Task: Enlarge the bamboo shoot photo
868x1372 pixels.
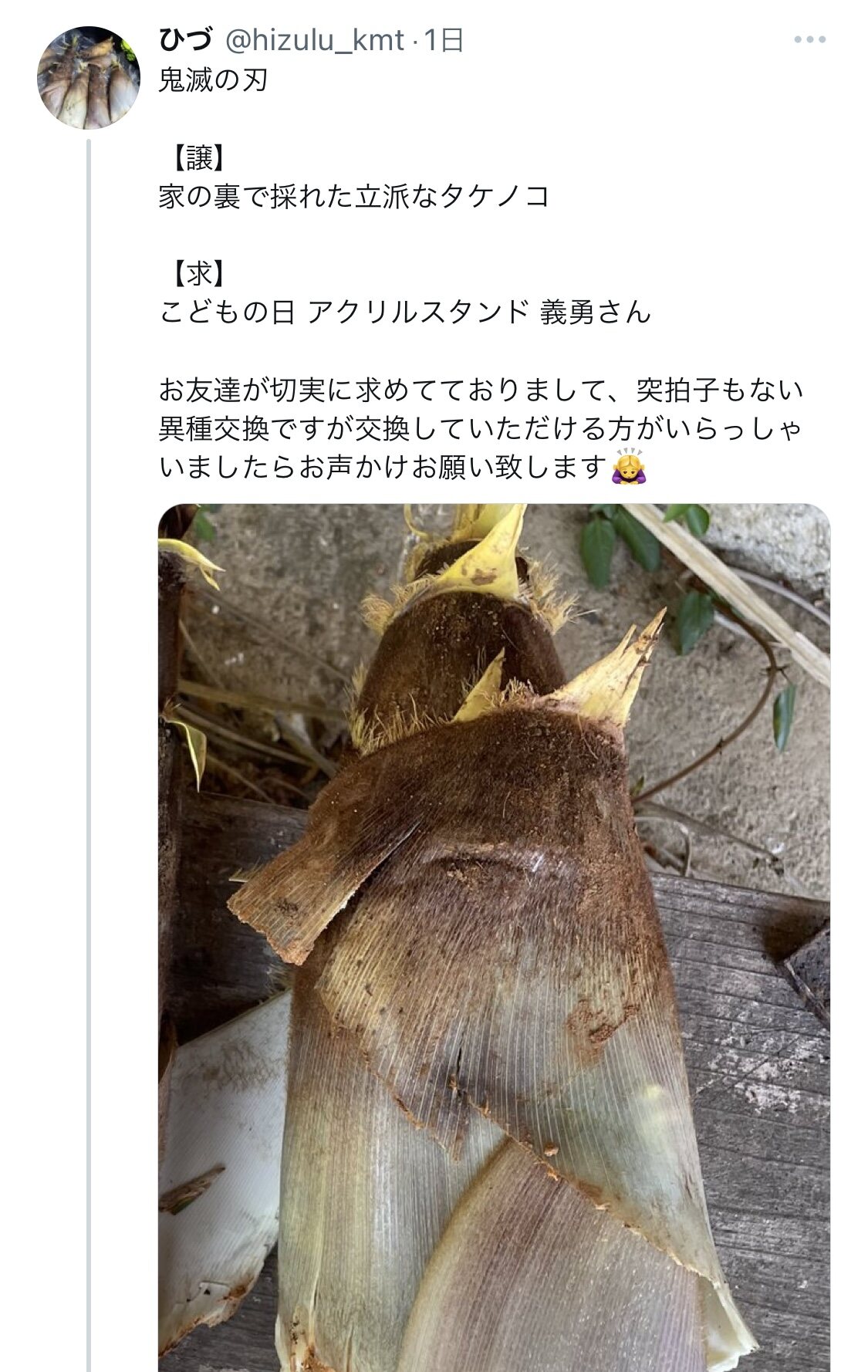Action: click(494, 938)
